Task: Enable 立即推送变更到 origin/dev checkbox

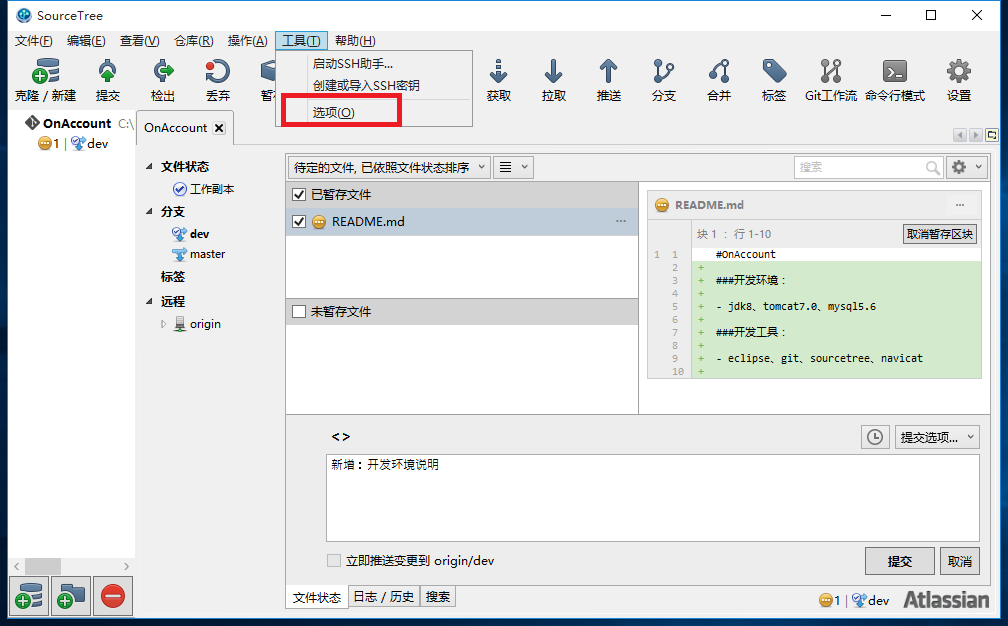Action: click(334, 560)
